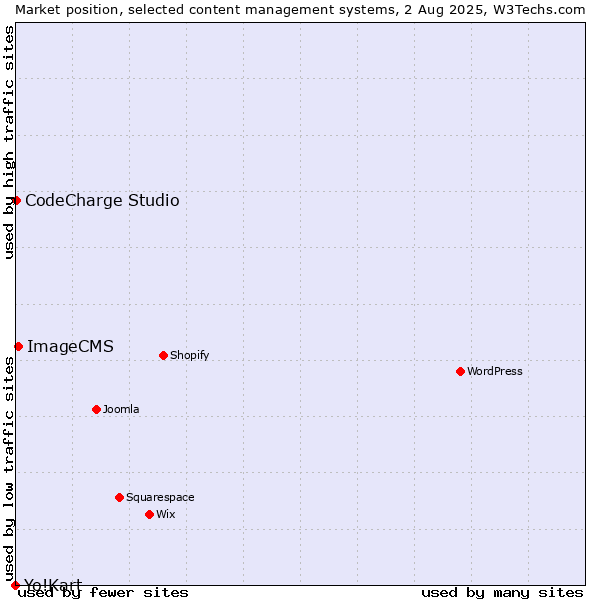Click the 'Joomla' label

pos(121,409)
